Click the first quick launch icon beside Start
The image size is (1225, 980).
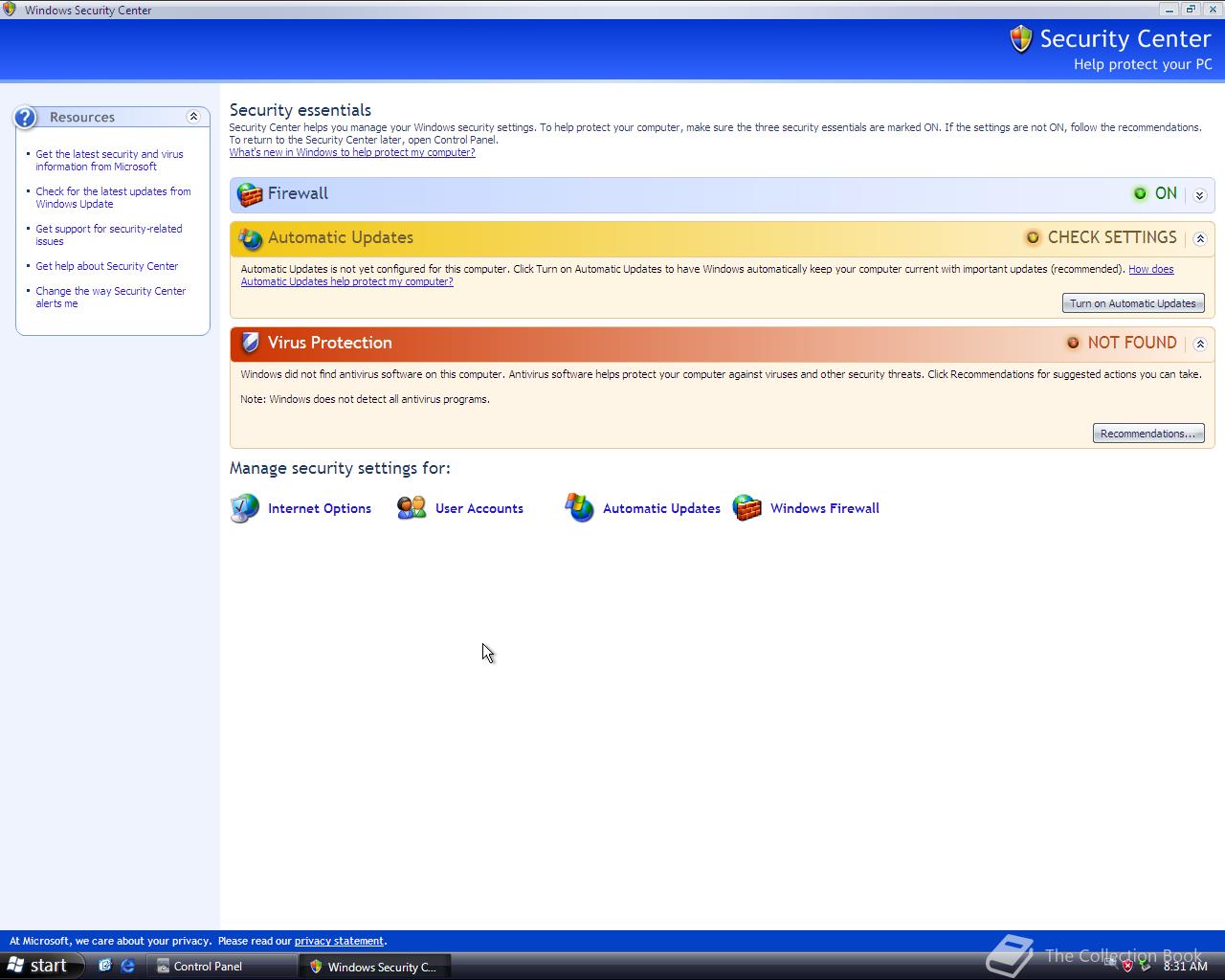click(x=105, y=966)
